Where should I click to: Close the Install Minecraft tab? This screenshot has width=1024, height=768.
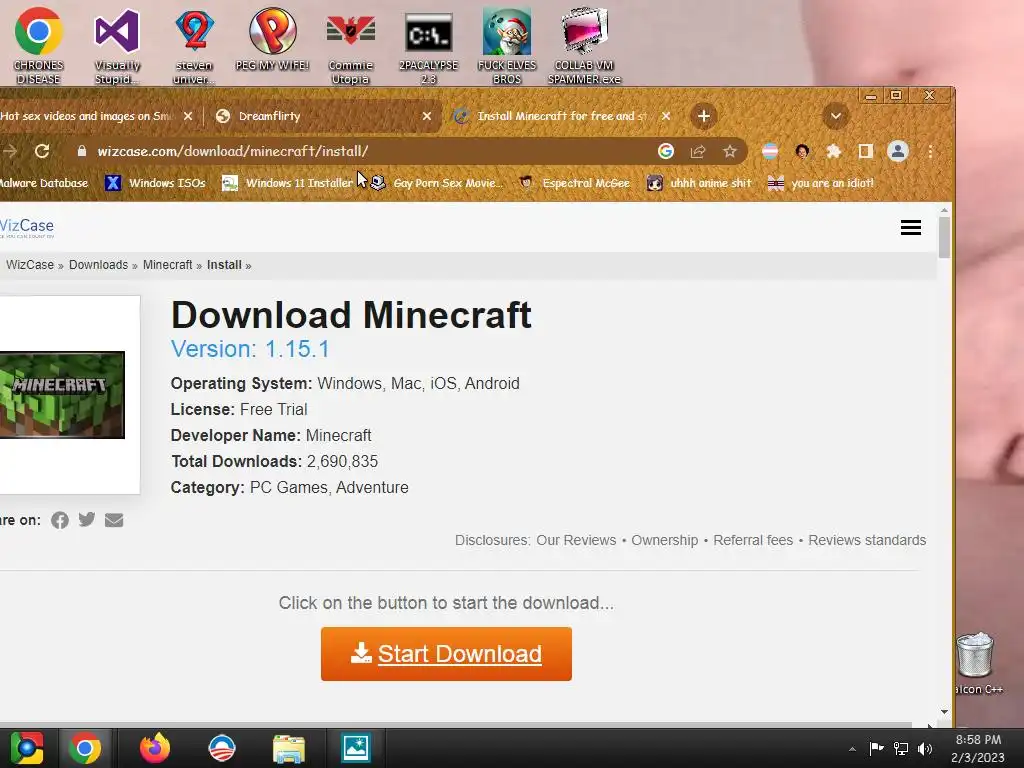click(x=665, y=116)
